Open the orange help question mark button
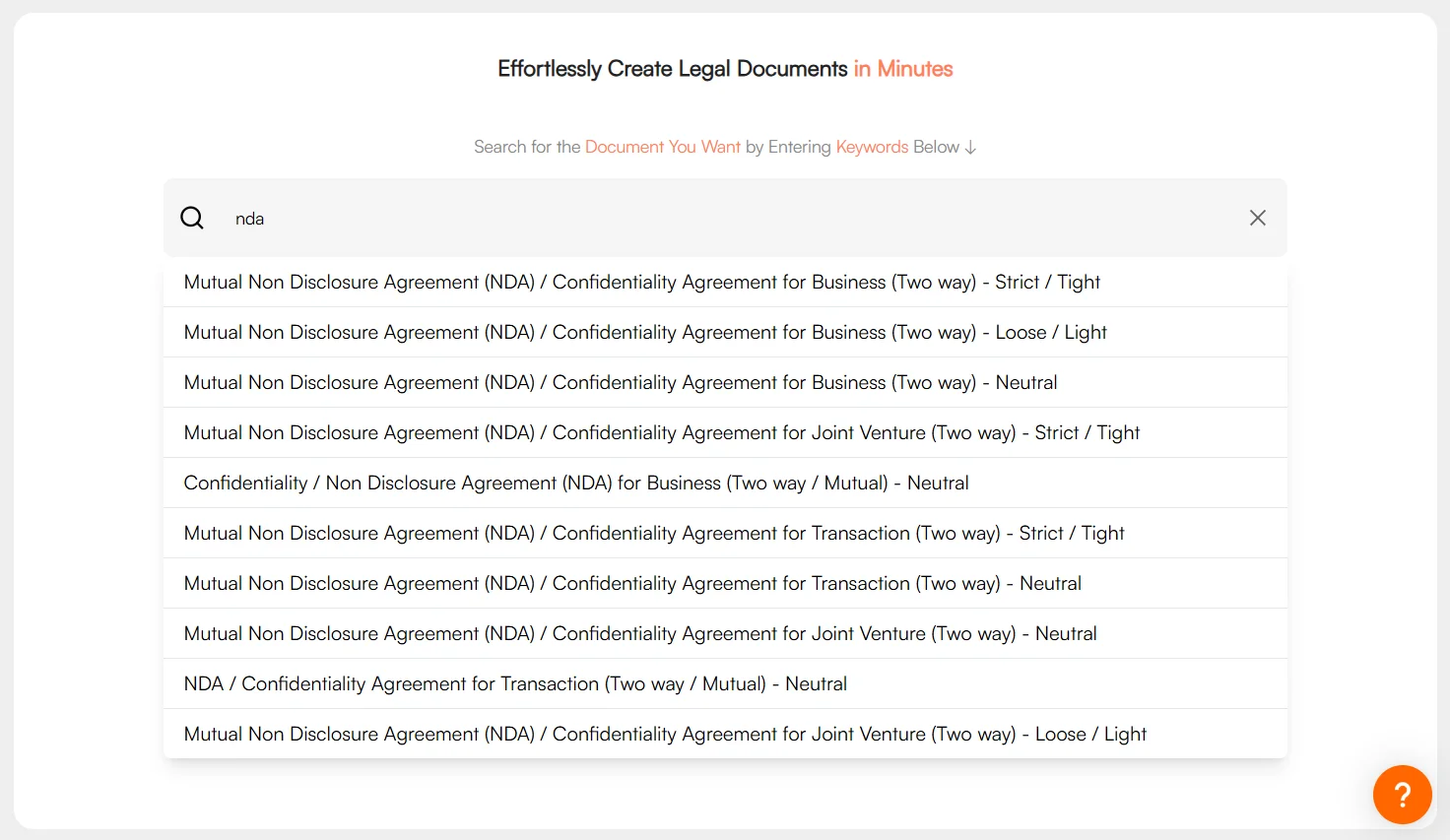Screen dimensions: 1450x840 (1402, 795)
